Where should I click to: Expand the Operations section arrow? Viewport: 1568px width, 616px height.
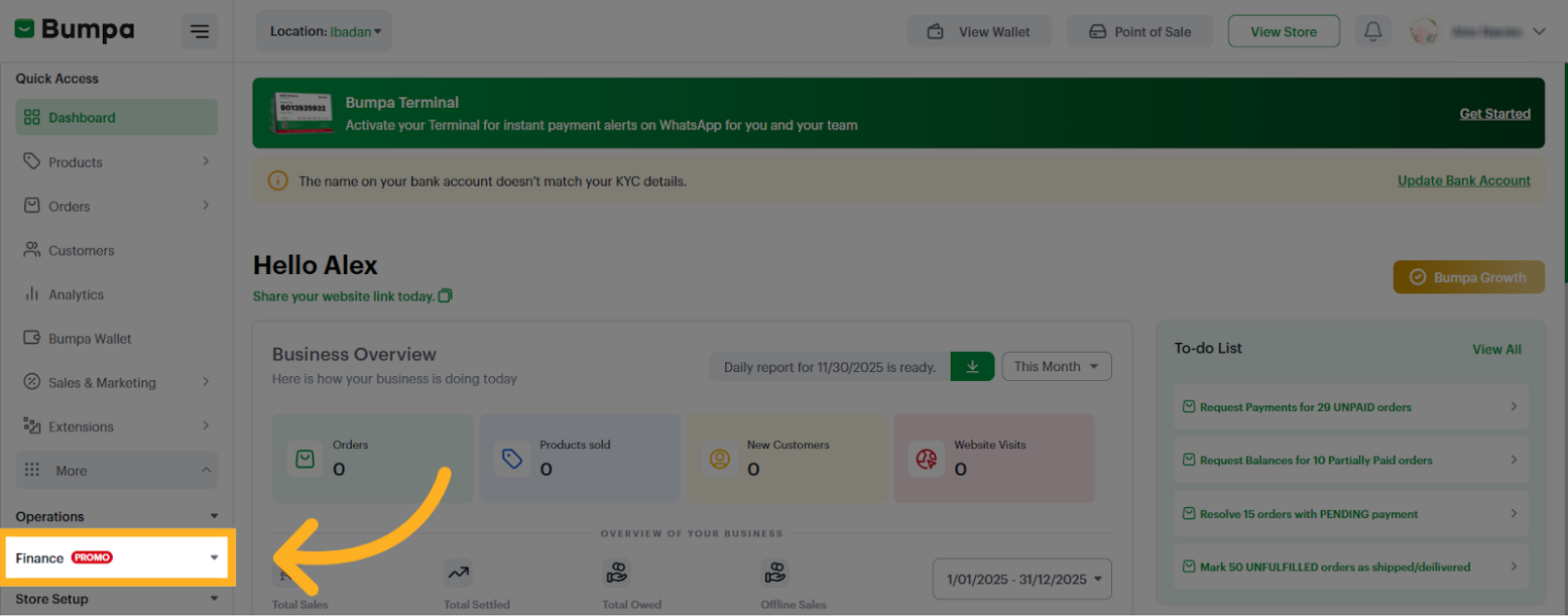tap(214, 517)
